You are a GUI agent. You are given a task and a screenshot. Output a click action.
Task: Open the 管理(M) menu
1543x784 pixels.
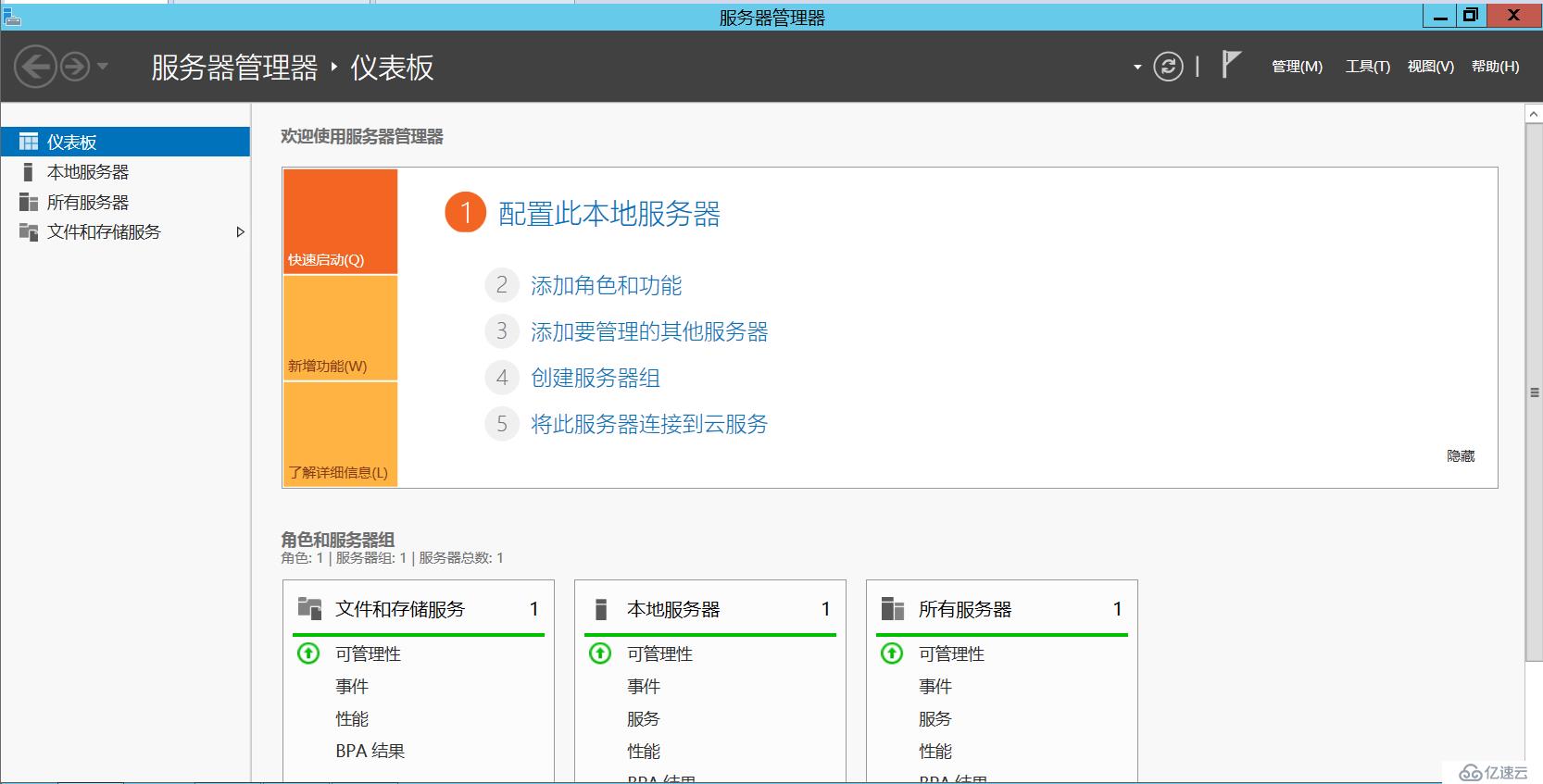coord(1297,67)
